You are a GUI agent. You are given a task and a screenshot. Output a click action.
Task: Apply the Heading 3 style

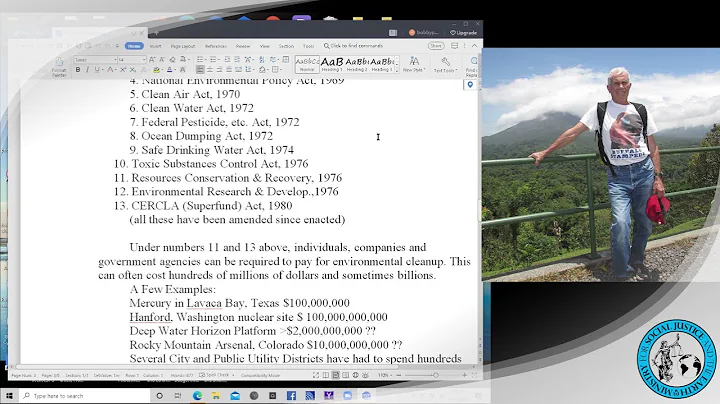(x=382, y=64)
